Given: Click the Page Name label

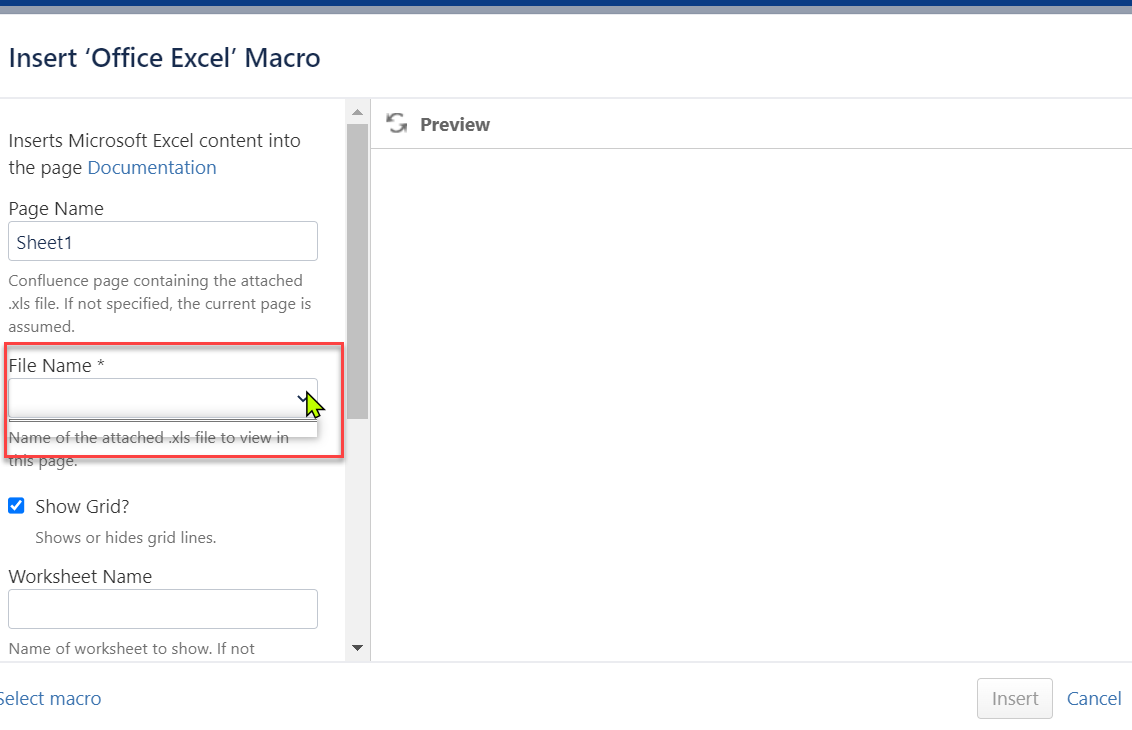Looking at the screenshot, I should (56, 209).
